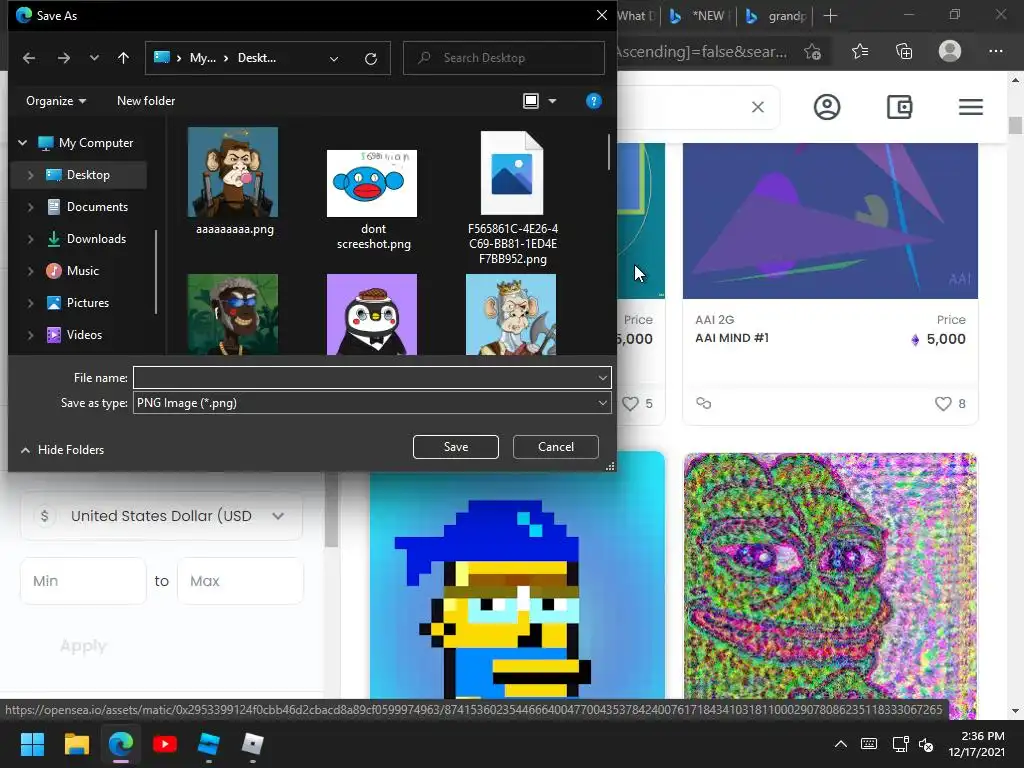1024x768 pixels.
Task: Expand the Desktop tree node
Action: coord(30,175)
